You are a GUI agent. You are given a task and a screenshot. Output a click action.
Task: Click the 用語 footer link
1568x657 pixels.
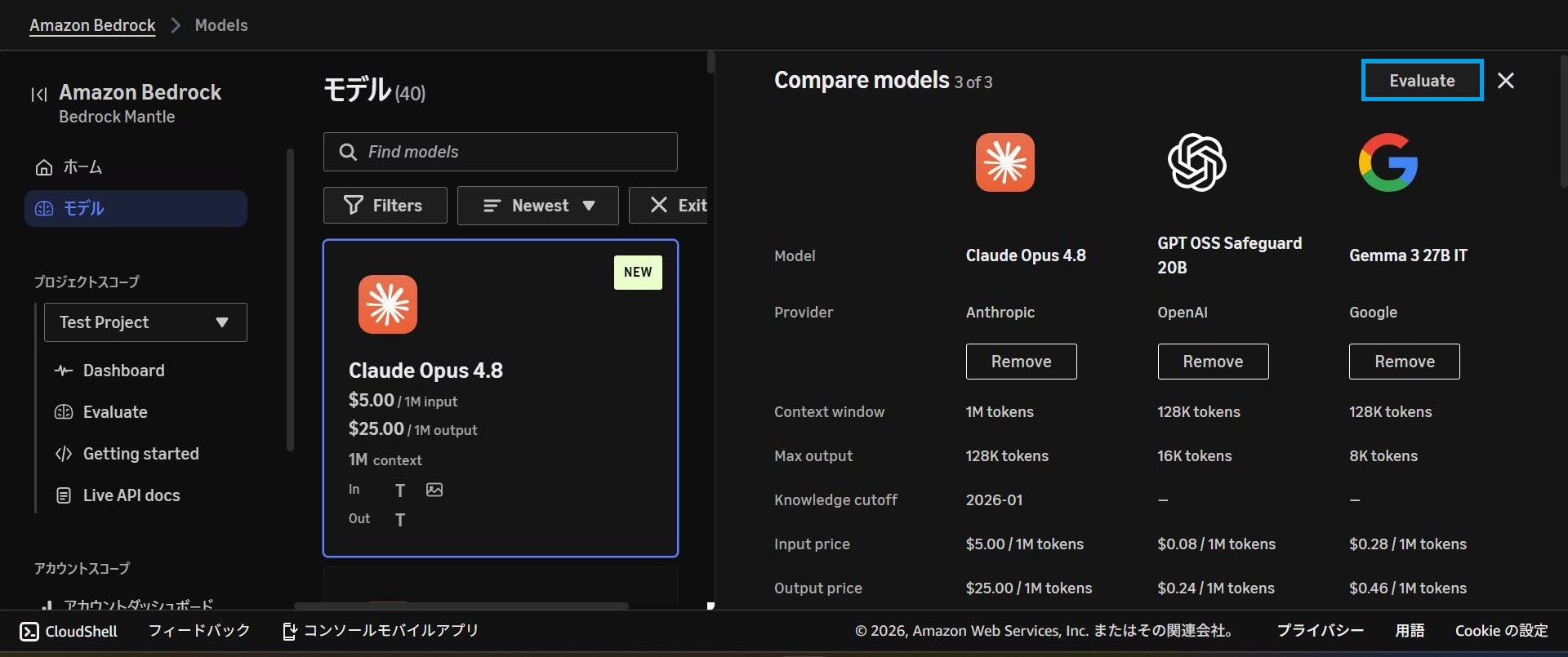pyautogui.click(x=1410, y=630)
